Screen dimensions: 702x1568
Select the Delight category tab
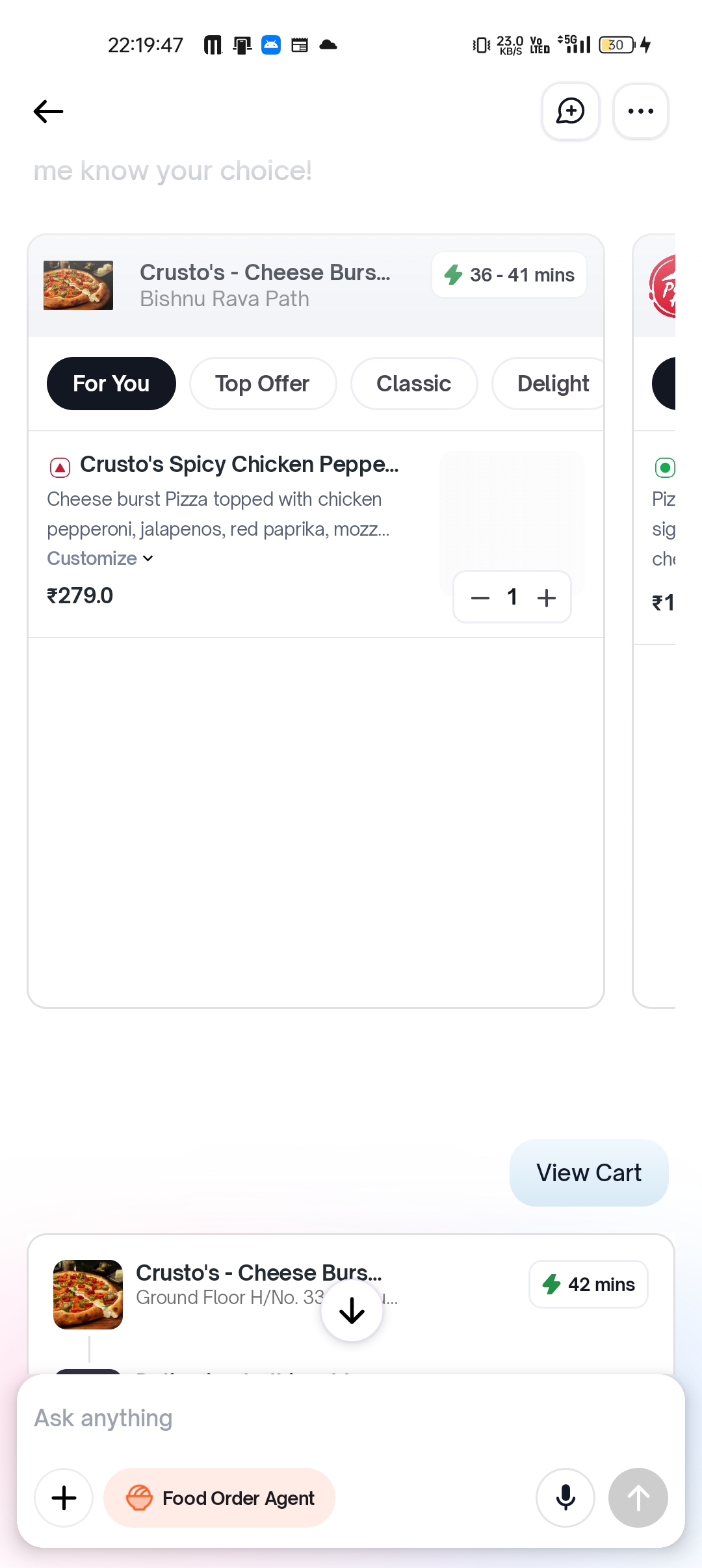pos(552,384)
